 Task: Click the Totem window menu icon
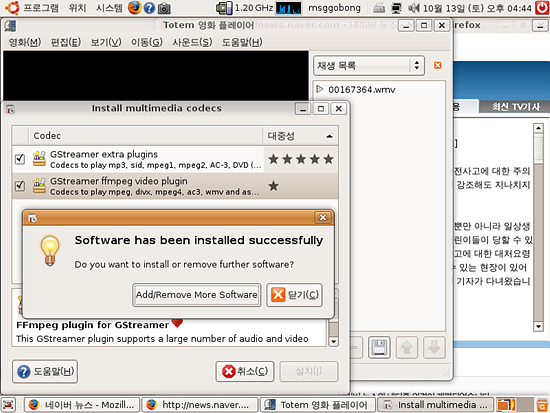(10, 26)
